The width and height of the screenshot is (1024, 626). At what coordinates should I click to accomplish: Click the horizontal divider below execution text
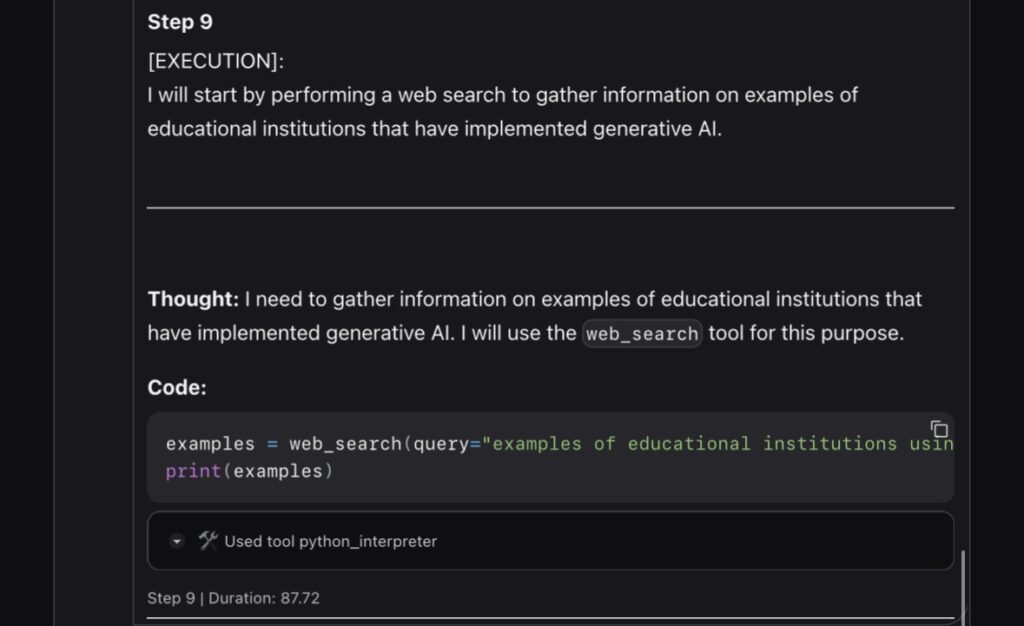[550, 208]
